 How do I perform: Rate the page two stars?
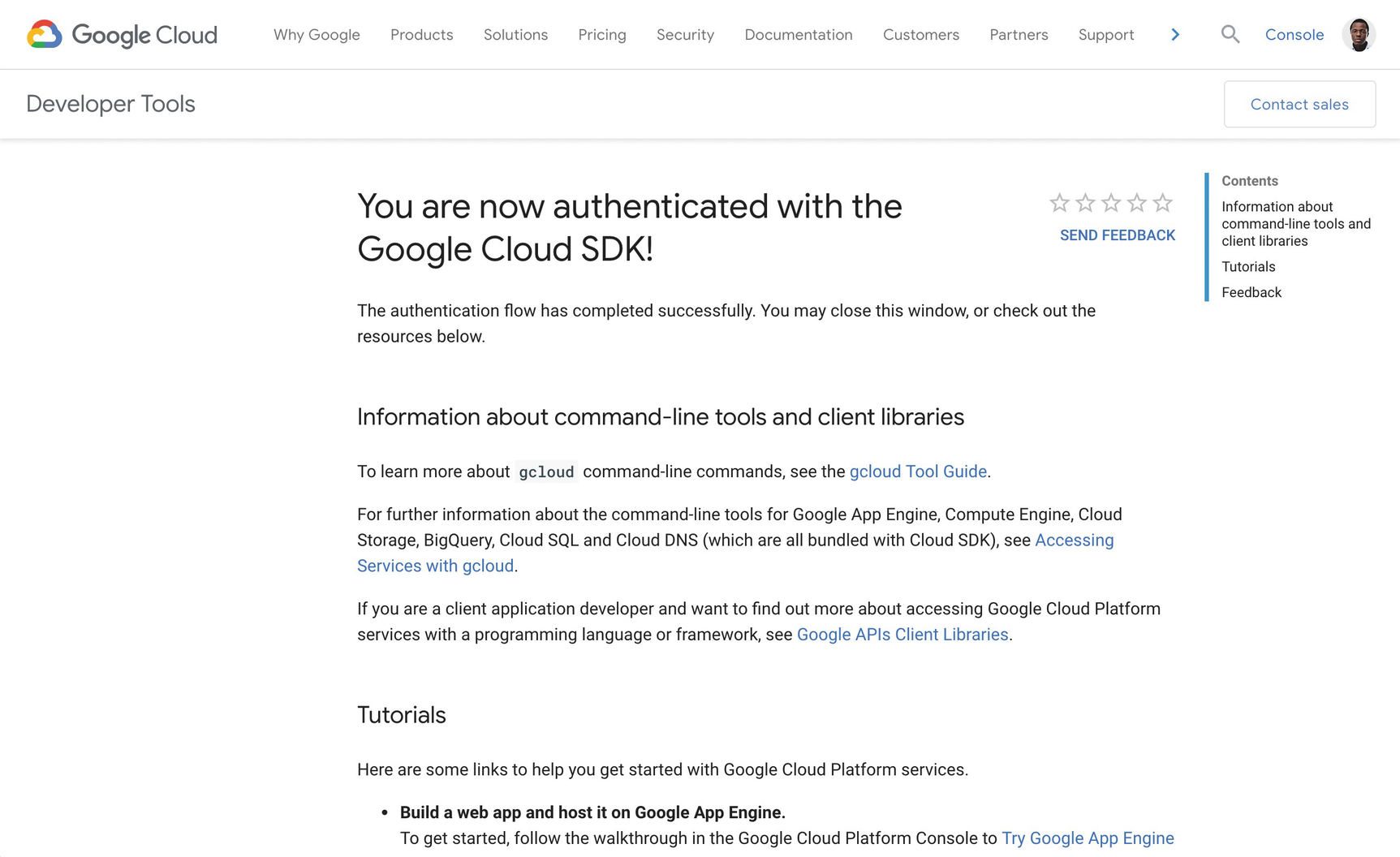[1085, 203]
